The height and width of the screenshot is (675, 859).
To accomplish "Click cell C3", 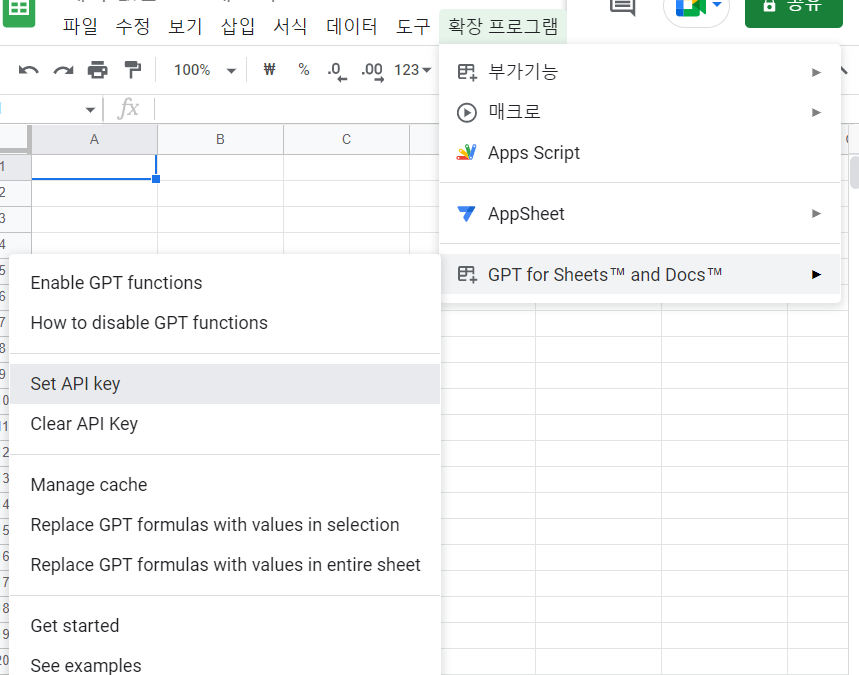I will tap(346, 219).
